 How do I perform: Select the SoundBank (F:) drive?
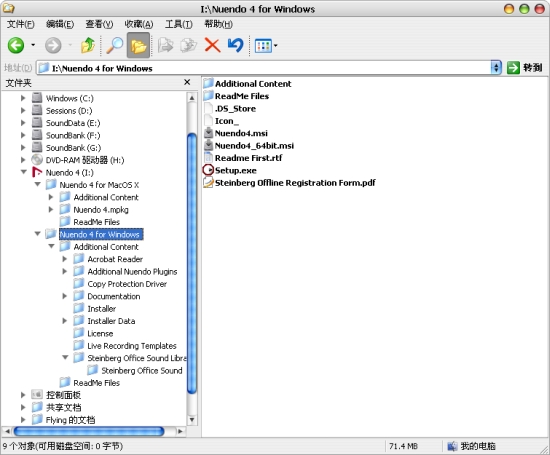[x=73, y=135]
